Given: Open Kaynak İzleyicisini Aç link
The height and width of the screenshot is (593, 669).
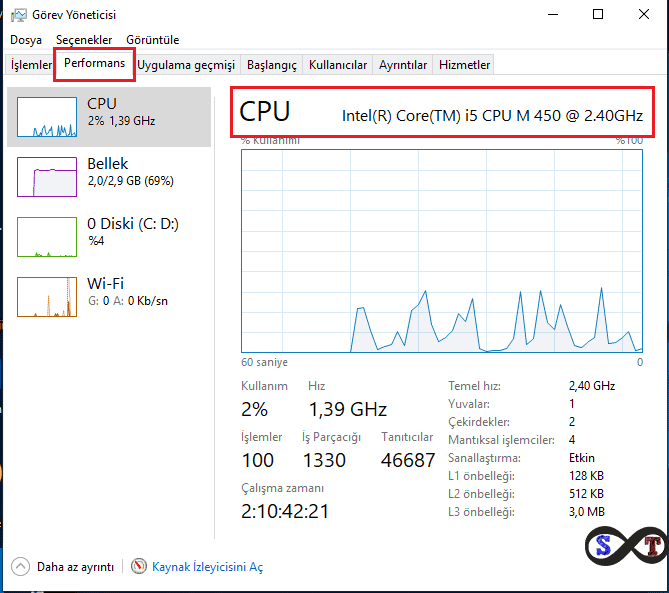Looking at the screenshot, I should click(207, 567).
